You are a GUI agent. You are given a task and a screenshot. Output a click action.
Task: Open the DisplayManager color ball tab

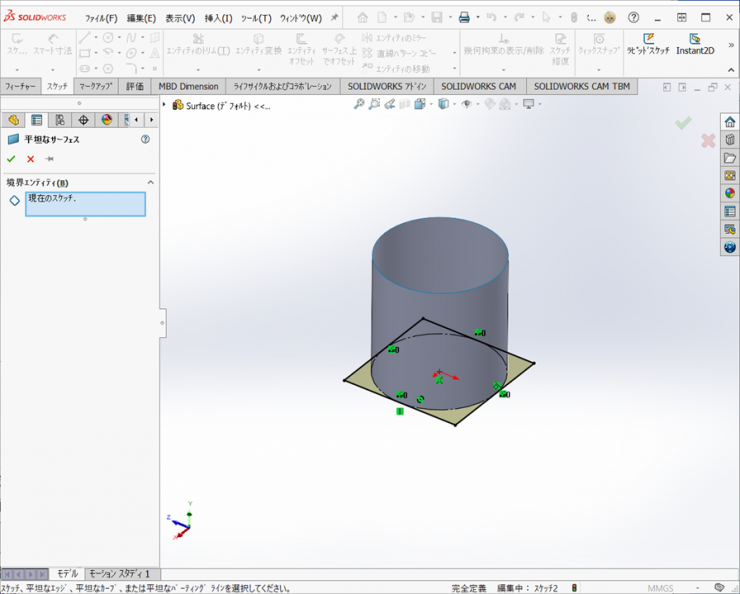pos(106,120)
